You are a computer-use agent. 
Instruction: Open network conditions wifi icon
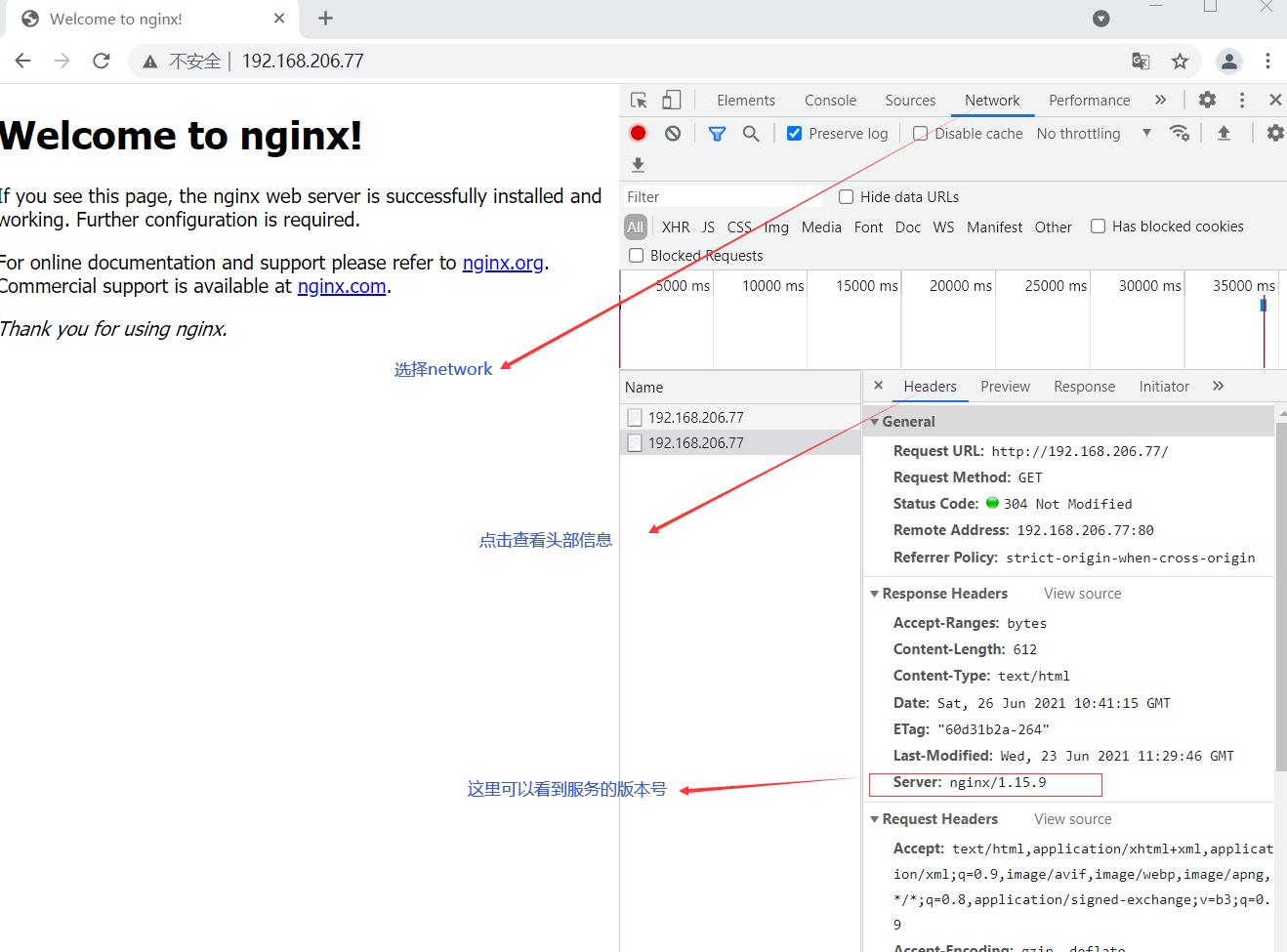click(x=1180, y=133)
